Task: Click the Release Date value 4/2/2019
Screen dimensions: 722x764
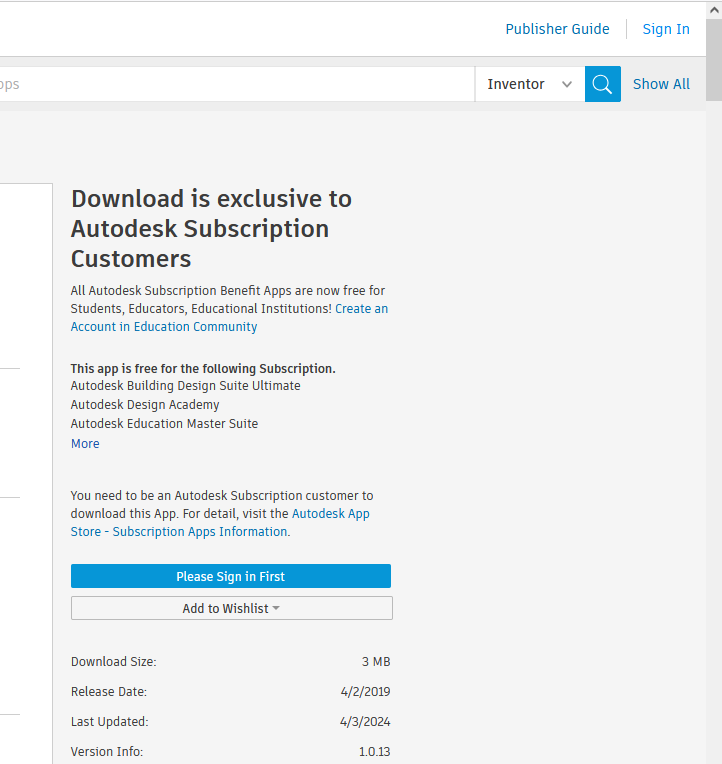Action: pos(365,691)
